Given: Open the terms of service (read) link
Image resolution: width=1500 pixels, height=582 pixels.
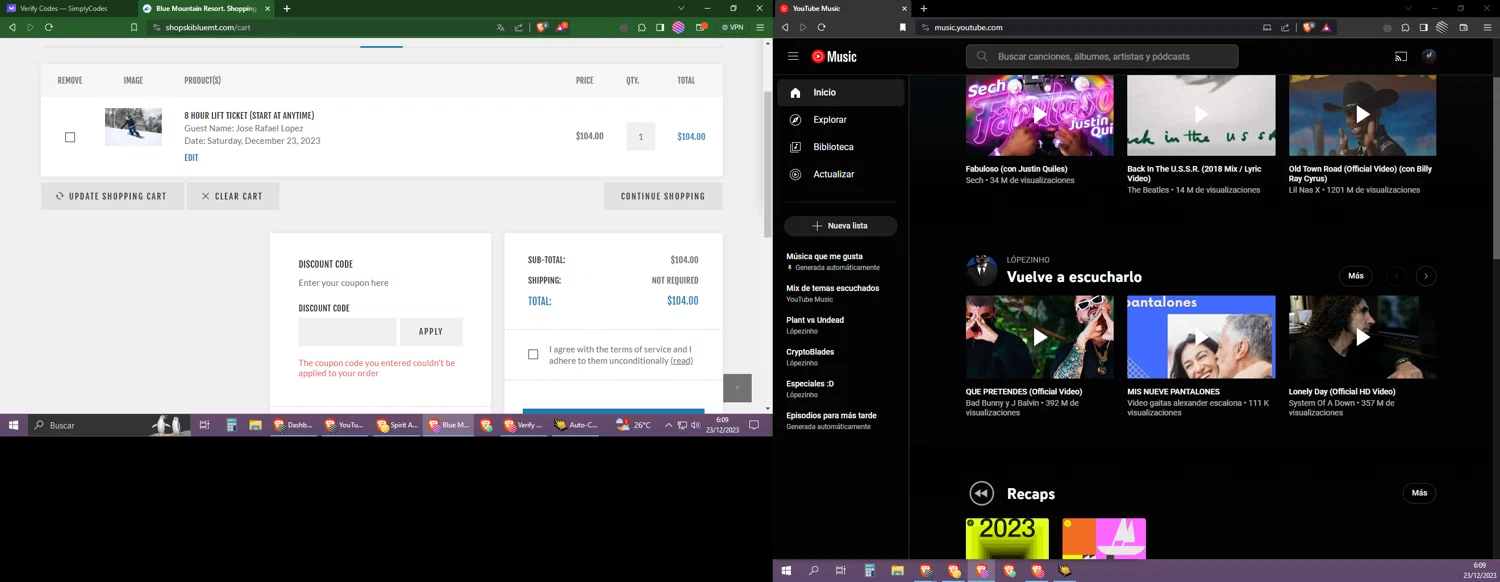Looking at the screenshot, I should 682,360.
